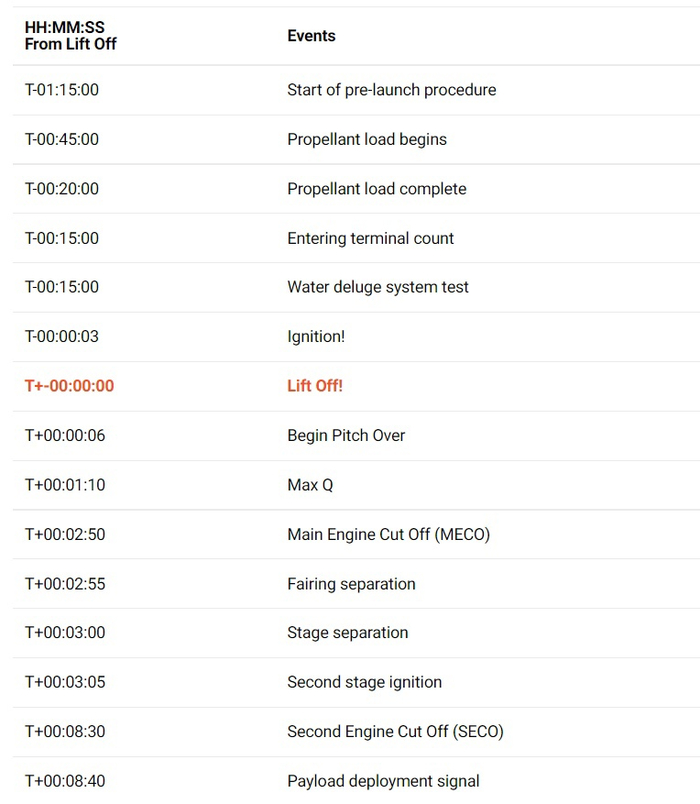Select the "Propellant load begins" event
Screen dimensions: 700x804
click(366, 139)
